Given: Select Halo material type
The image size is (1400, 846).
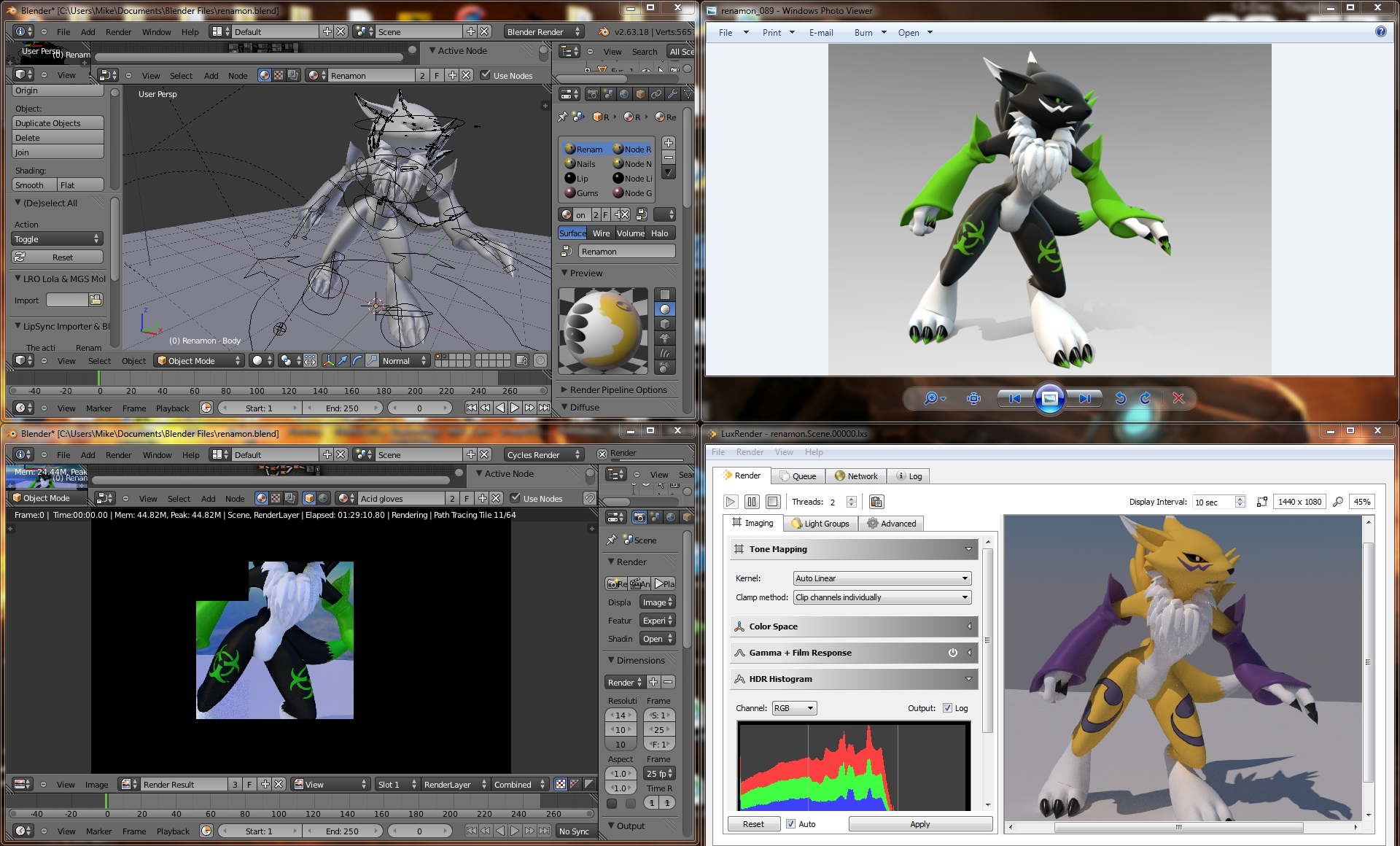Looking at the screenshot, I should [x=660, y=233].
